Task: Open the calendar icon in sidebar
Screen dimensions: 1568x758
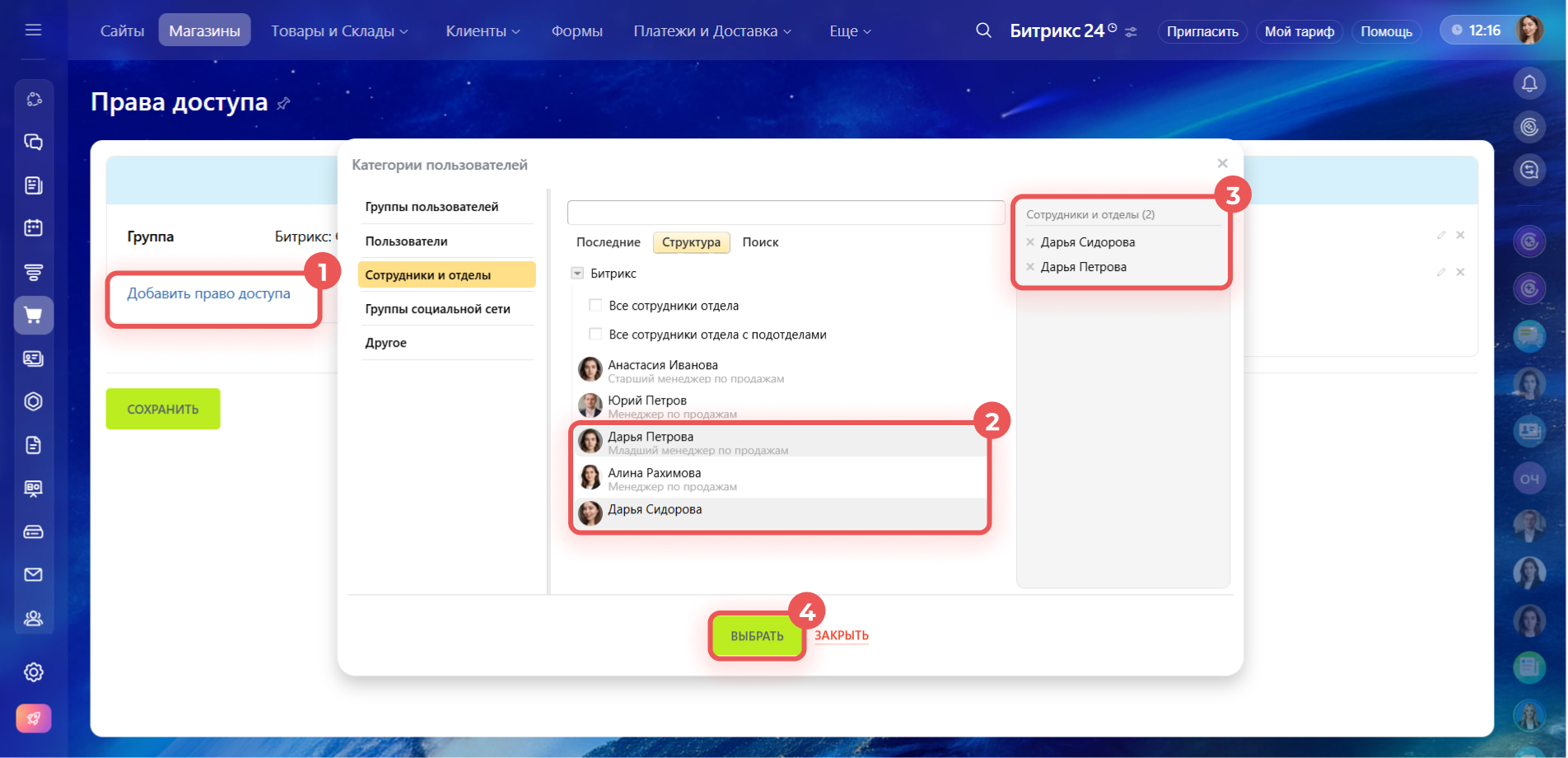Action: 33,228
